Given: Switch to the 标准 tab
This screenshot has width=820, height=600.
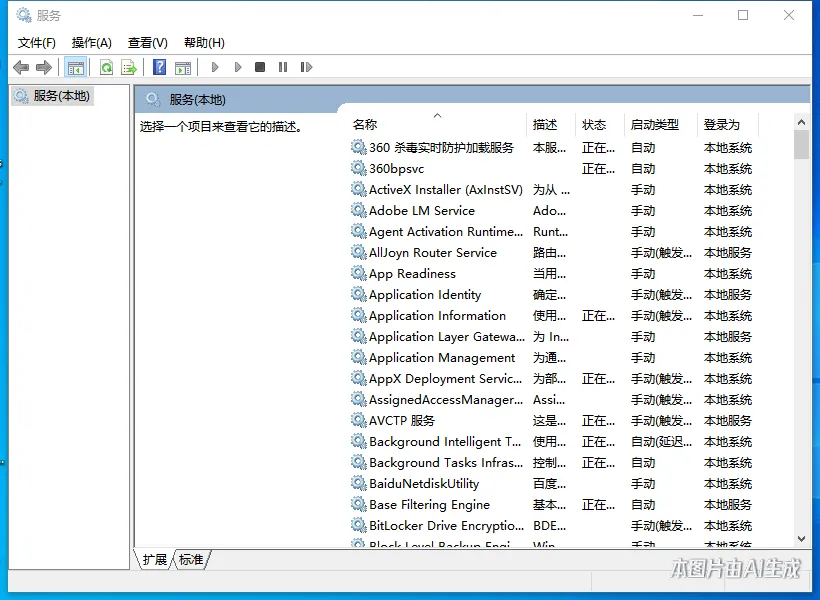Looking at the screenshot, I should click(190, 560).
